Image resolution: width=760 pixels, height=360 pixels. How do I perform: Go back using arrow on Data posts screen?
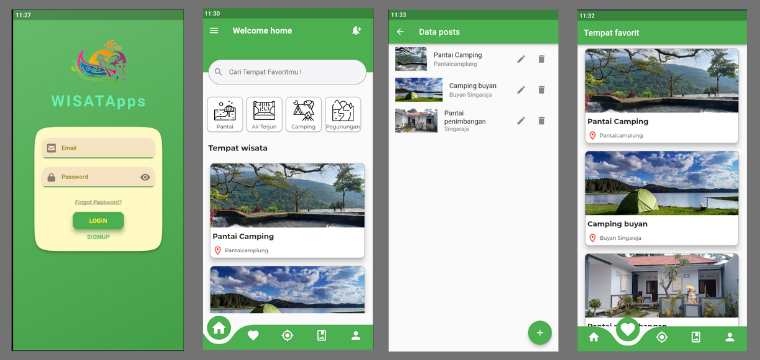(x=400, y=32)
